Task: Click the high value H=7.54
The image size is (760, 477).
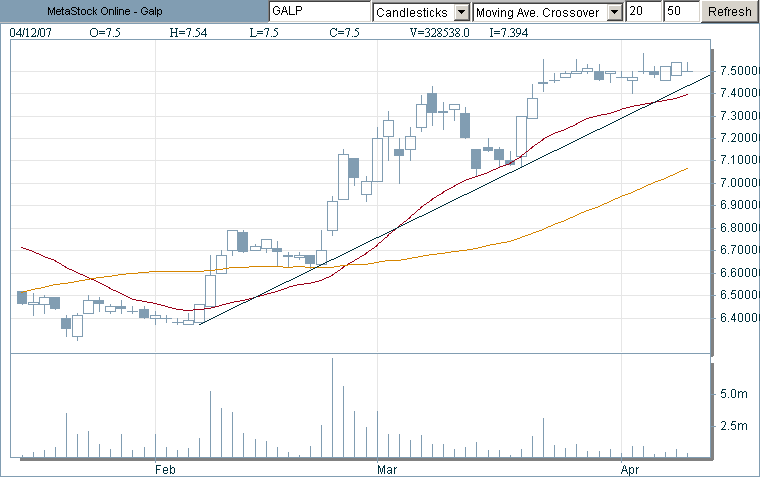Action: pyautogui.click(x=188, y=33)
